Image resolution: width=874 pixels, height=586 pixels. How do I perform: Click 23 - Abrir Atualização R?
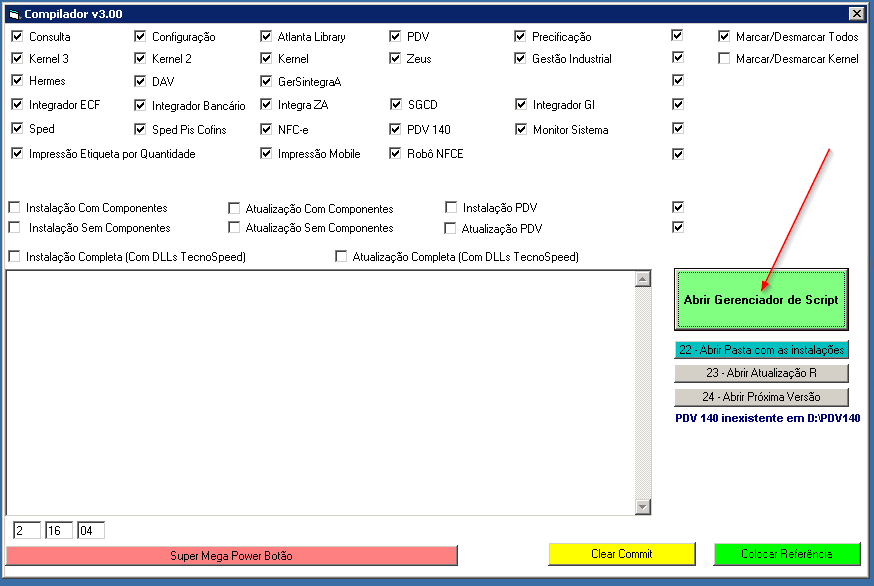pyautogui.click(x=761, y=373)
